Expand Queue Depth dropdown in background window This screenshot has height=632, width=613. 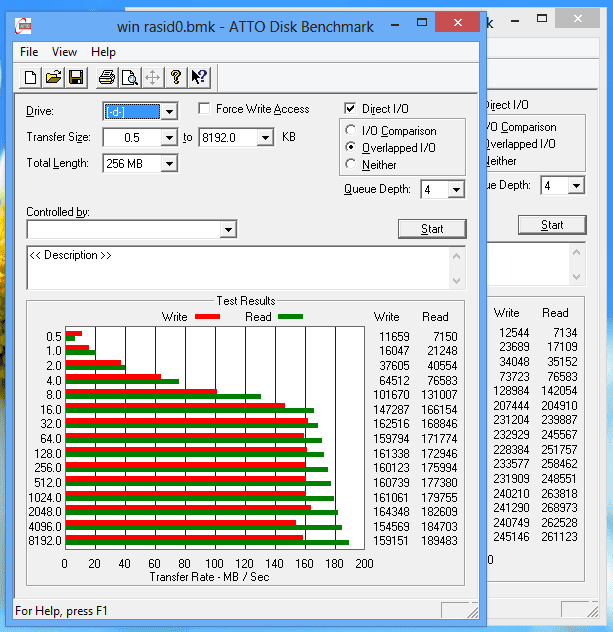[x=576, y=186]
